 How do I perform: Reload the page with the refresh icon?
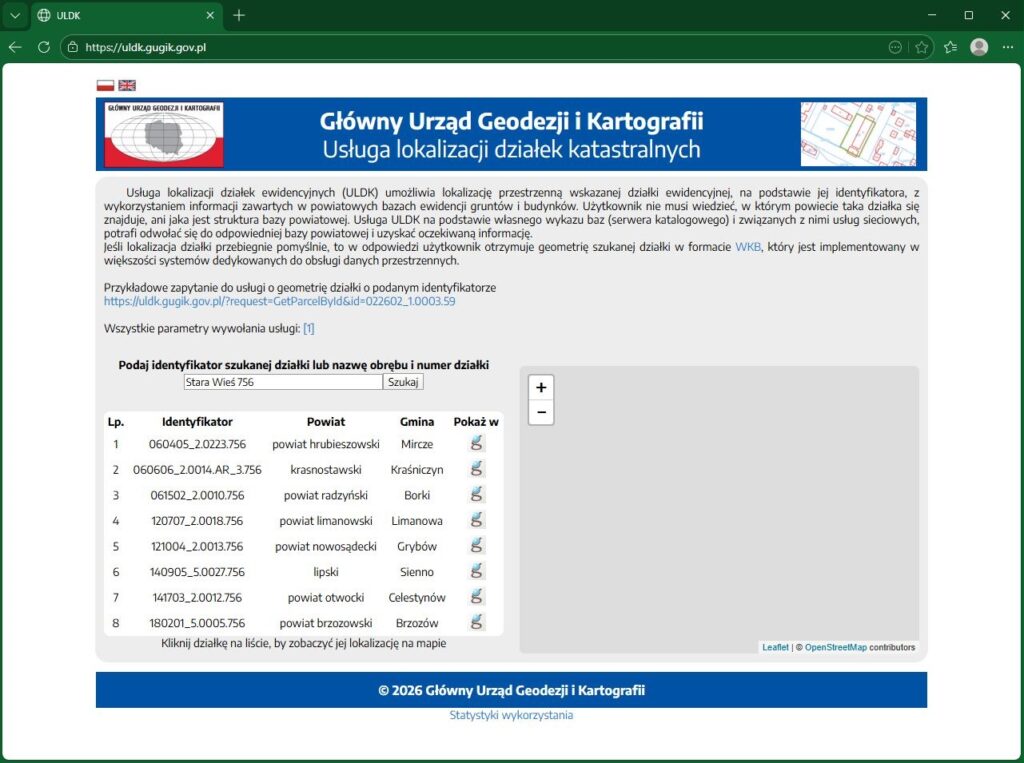43,46
